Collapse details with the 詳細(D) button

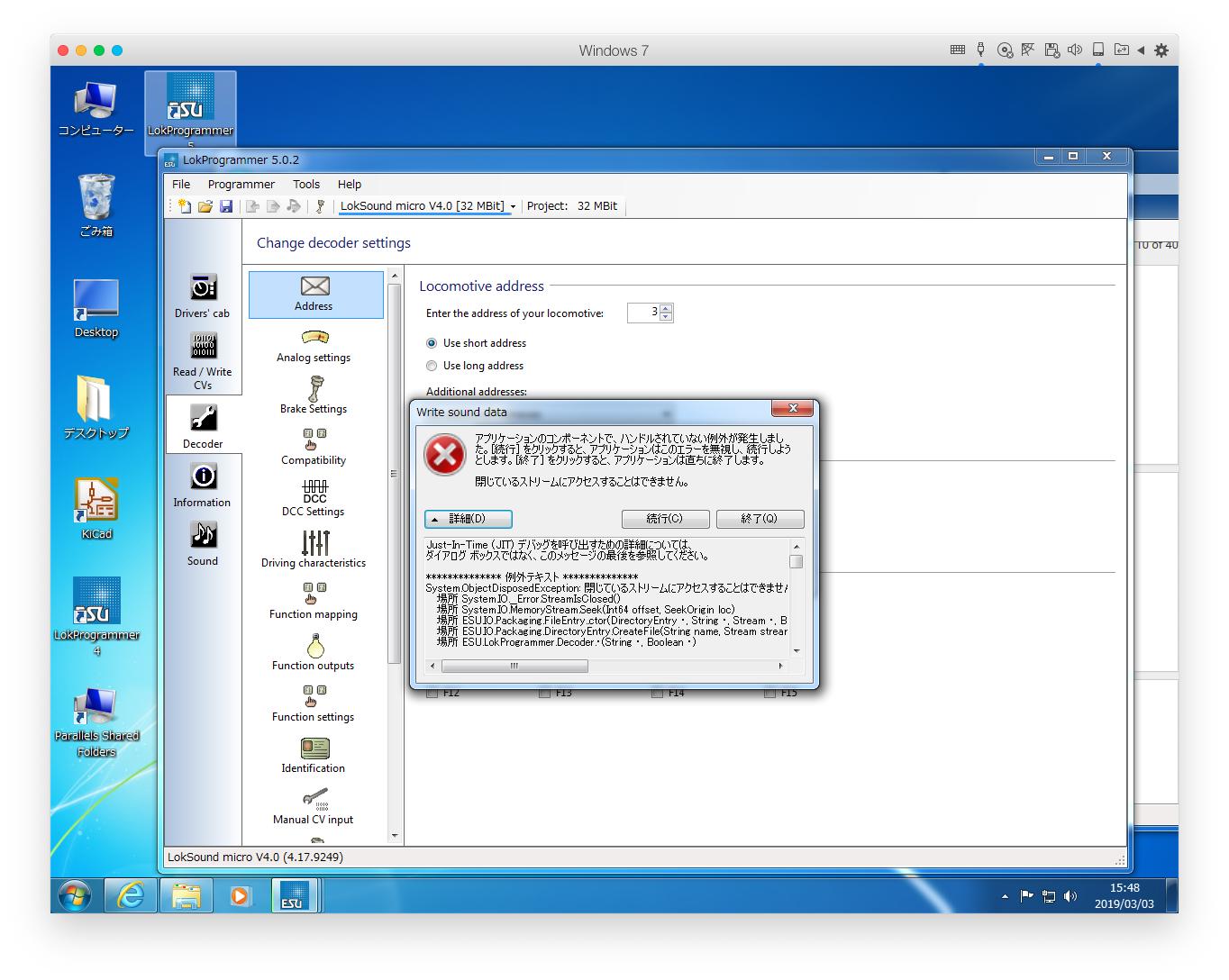coord(469,519)
